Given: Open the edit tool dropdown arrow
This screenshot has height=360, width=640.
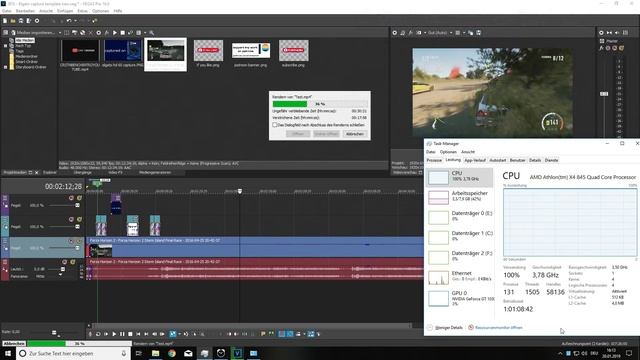Looking at the screenshot, I should pyautogui.click(x=179, y=334).
